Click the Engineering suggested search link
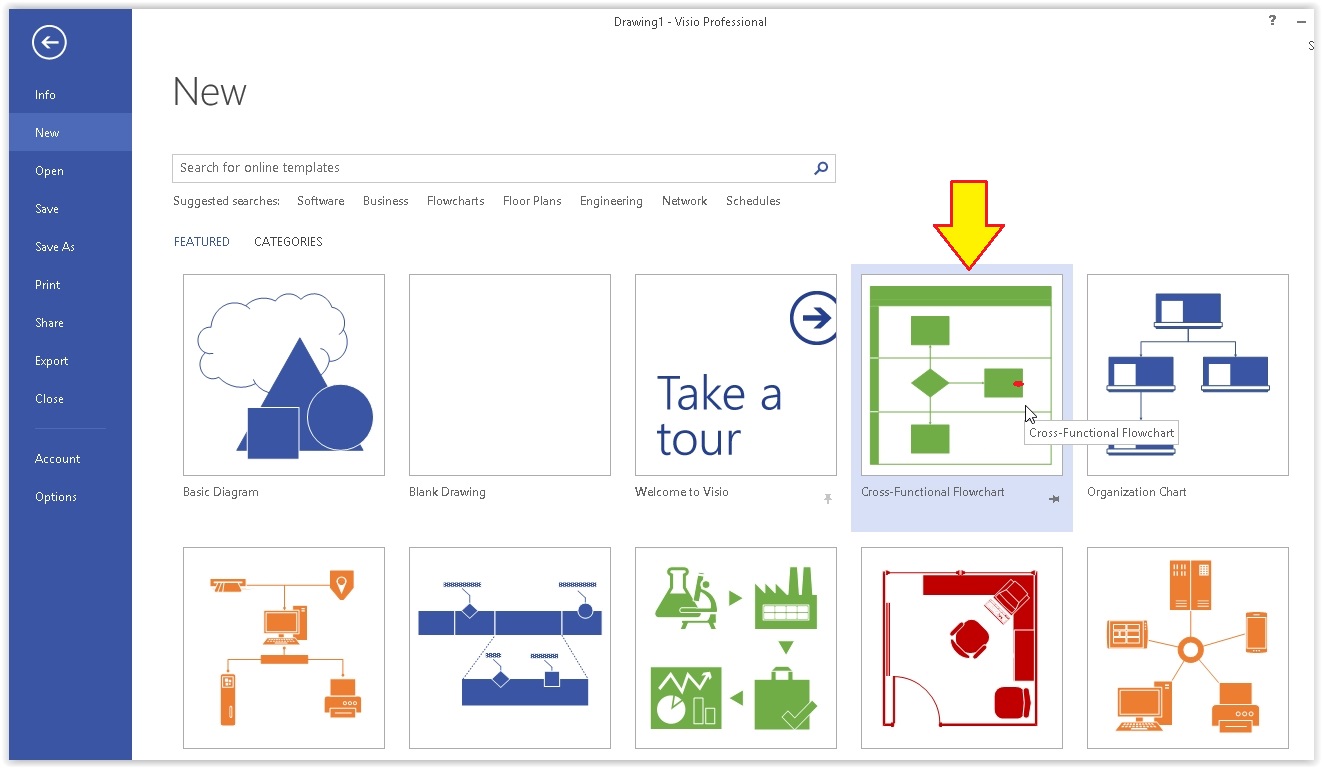The image size is (1322, 768). 611,201
